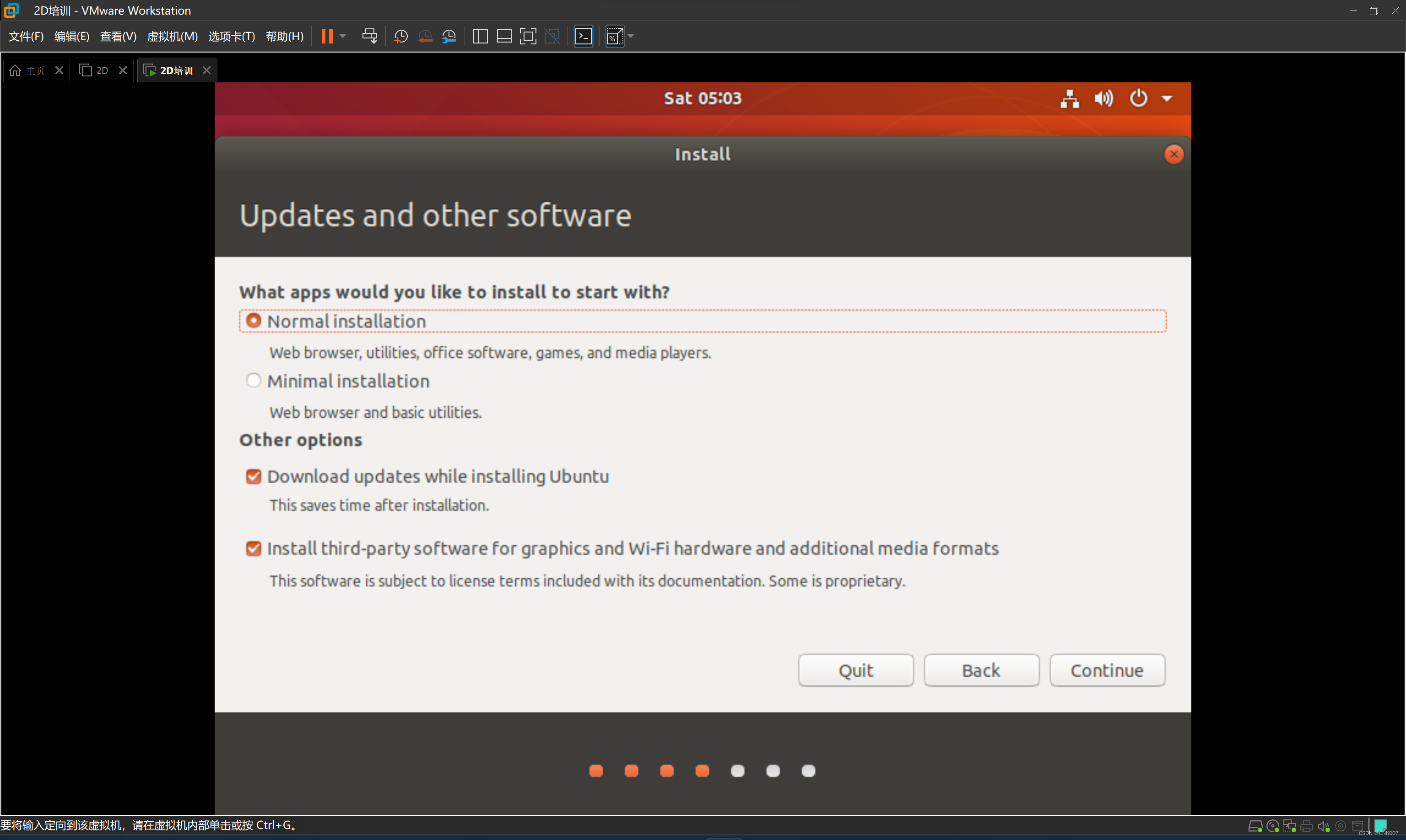Viewport: 1406px width, 840px height.
Task: Open the 虚拟机(M) menu
Action: [x=172, y=36]
